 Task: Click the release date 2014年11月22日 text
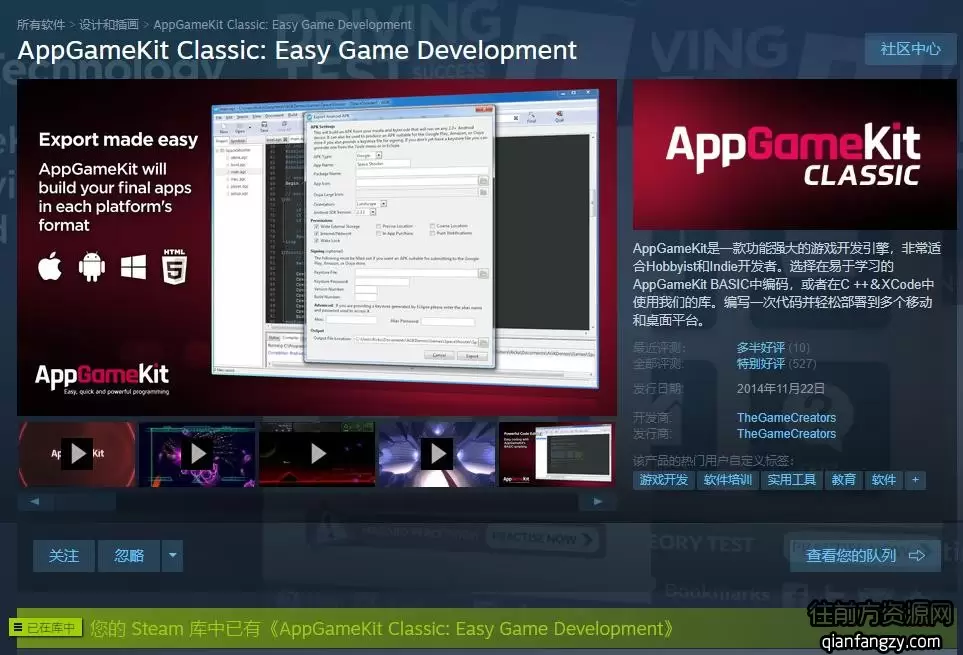click(780, 389)
